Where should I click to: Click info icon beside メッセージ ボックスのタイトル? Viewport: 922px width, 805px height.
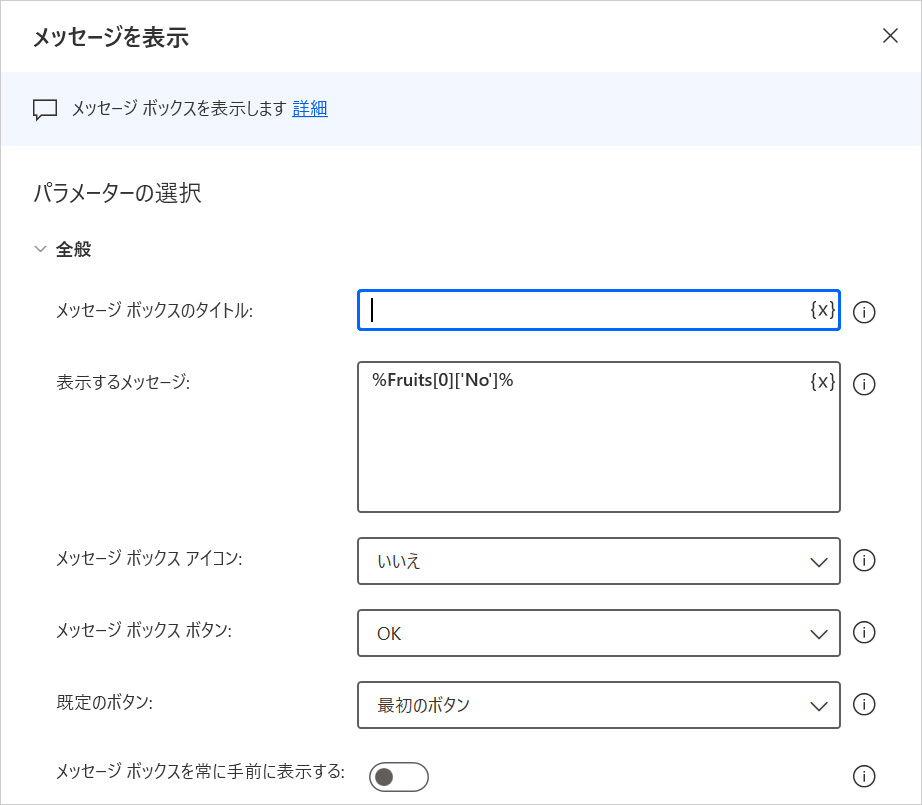click(x=864, y=312)
